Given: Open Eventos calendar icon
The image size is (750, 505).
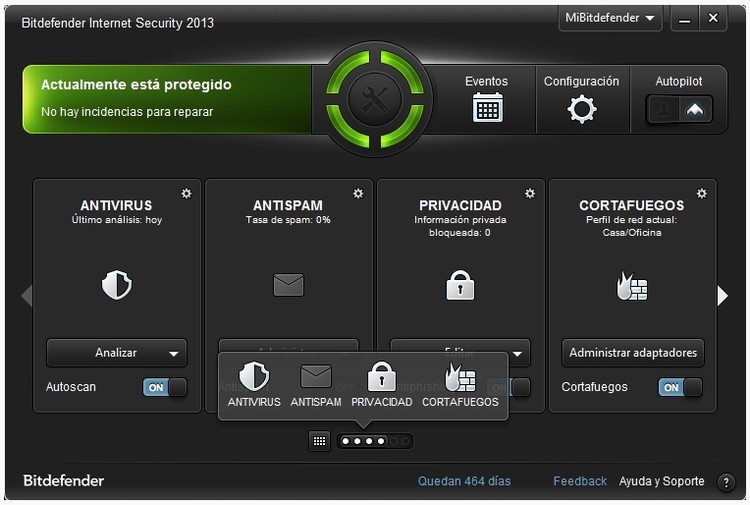Looking at the screenshot, I should tap(487, 107).
